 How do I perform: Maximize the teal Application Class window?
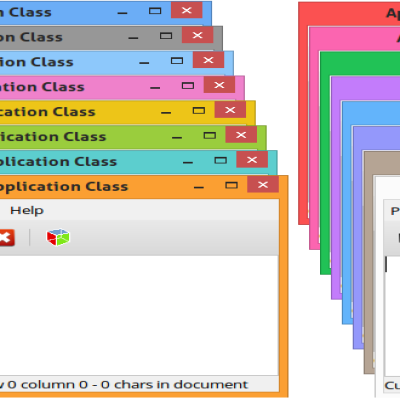pos(220,160)
